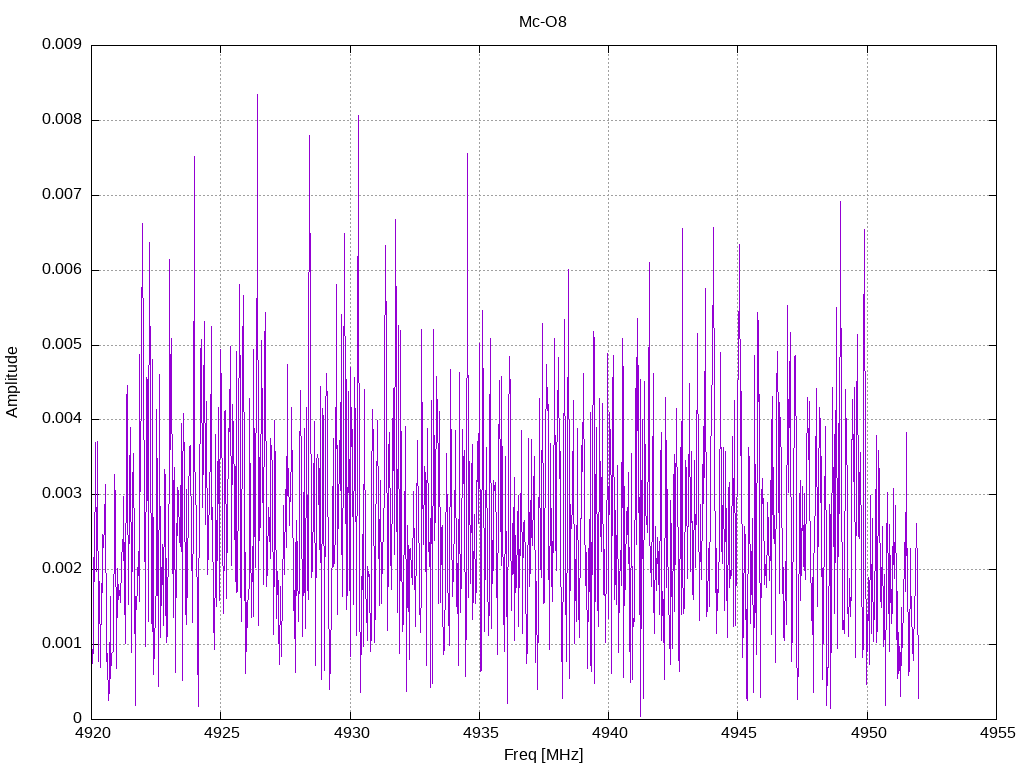Click the 4935 x-axis tick label
The image size is (1024, 768).
coord(480,733)
